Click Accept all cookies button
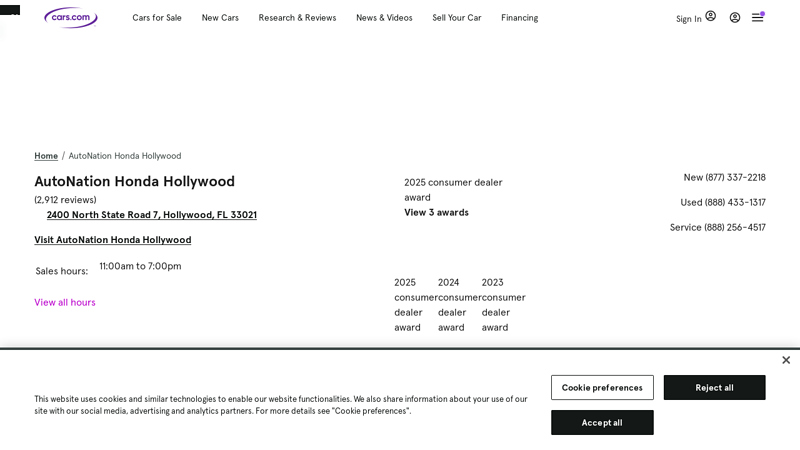Viewport: 800px width, 450px height. 602,422
